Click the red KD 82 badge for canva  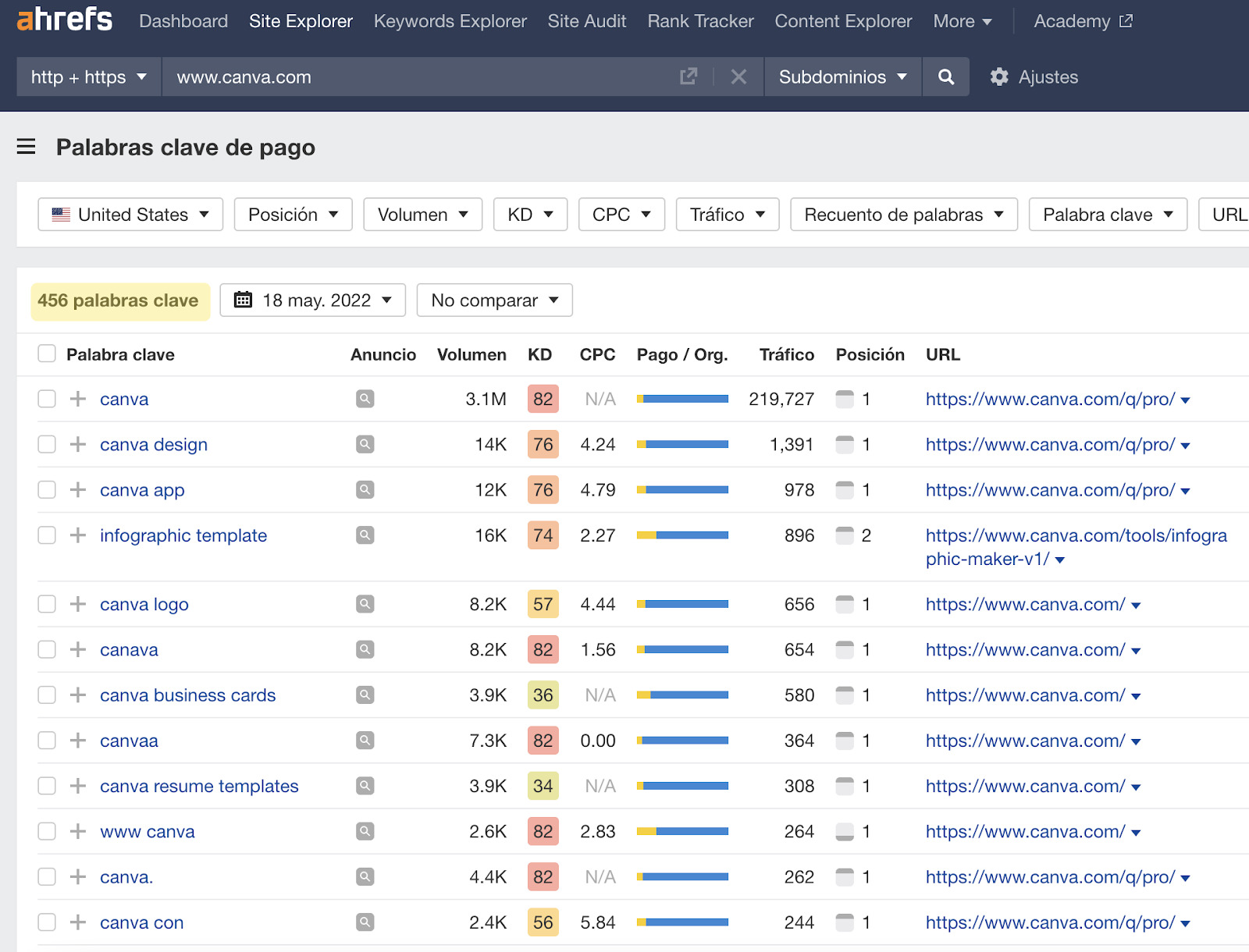(543, 399)
